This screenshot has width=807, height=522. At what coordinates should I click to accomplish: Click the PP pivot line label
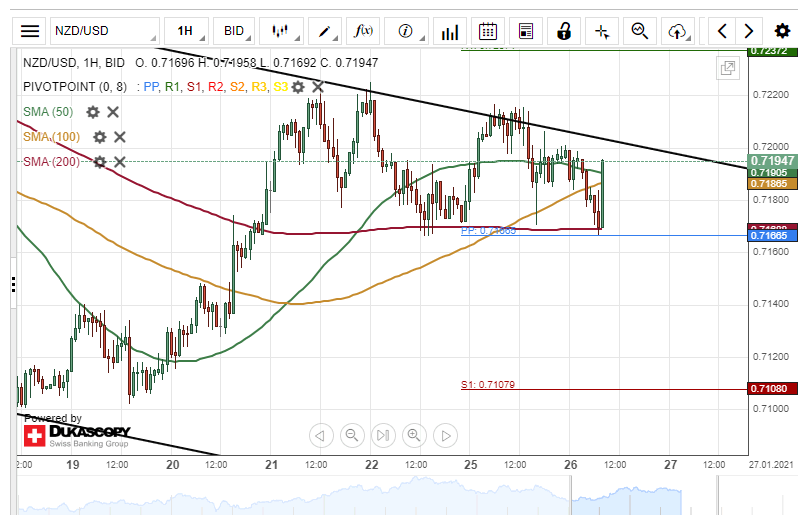[488, 231]
